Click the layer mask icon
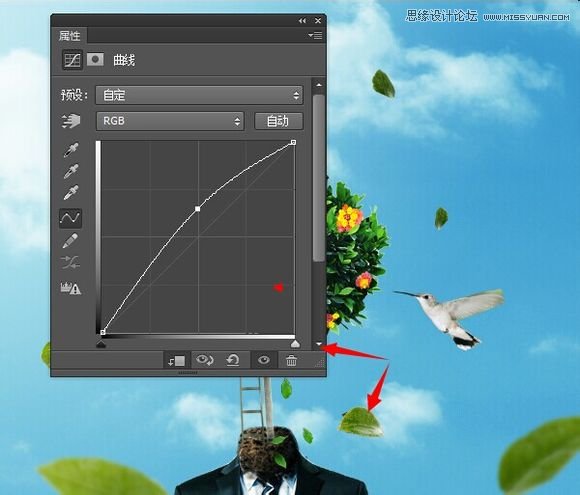The width and height of the screenshot is (580, 495). point(95,60)
